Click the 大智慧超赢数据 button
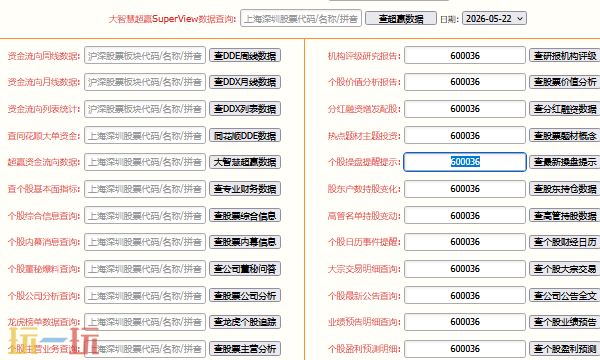Screen dimensions: 600x360 (245, 162)
